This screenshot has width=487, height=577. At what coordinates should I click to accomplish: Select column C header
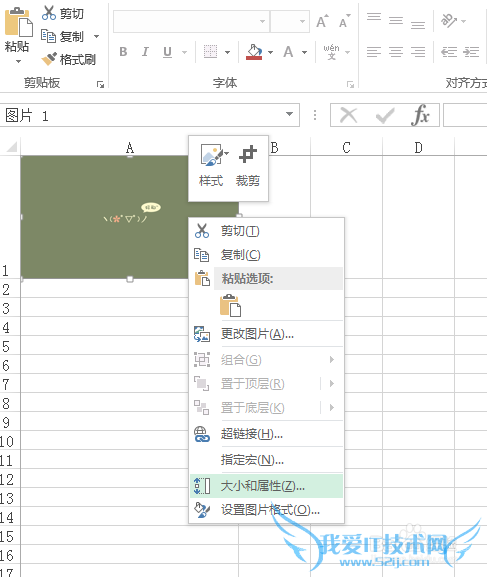[x=346, y=148]
